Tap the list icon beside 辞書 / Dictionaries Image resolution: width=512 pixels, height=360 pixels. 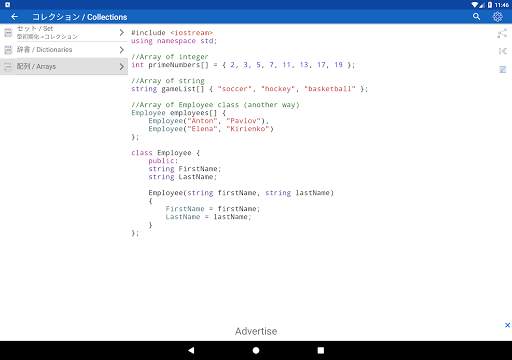coord(8,50)
